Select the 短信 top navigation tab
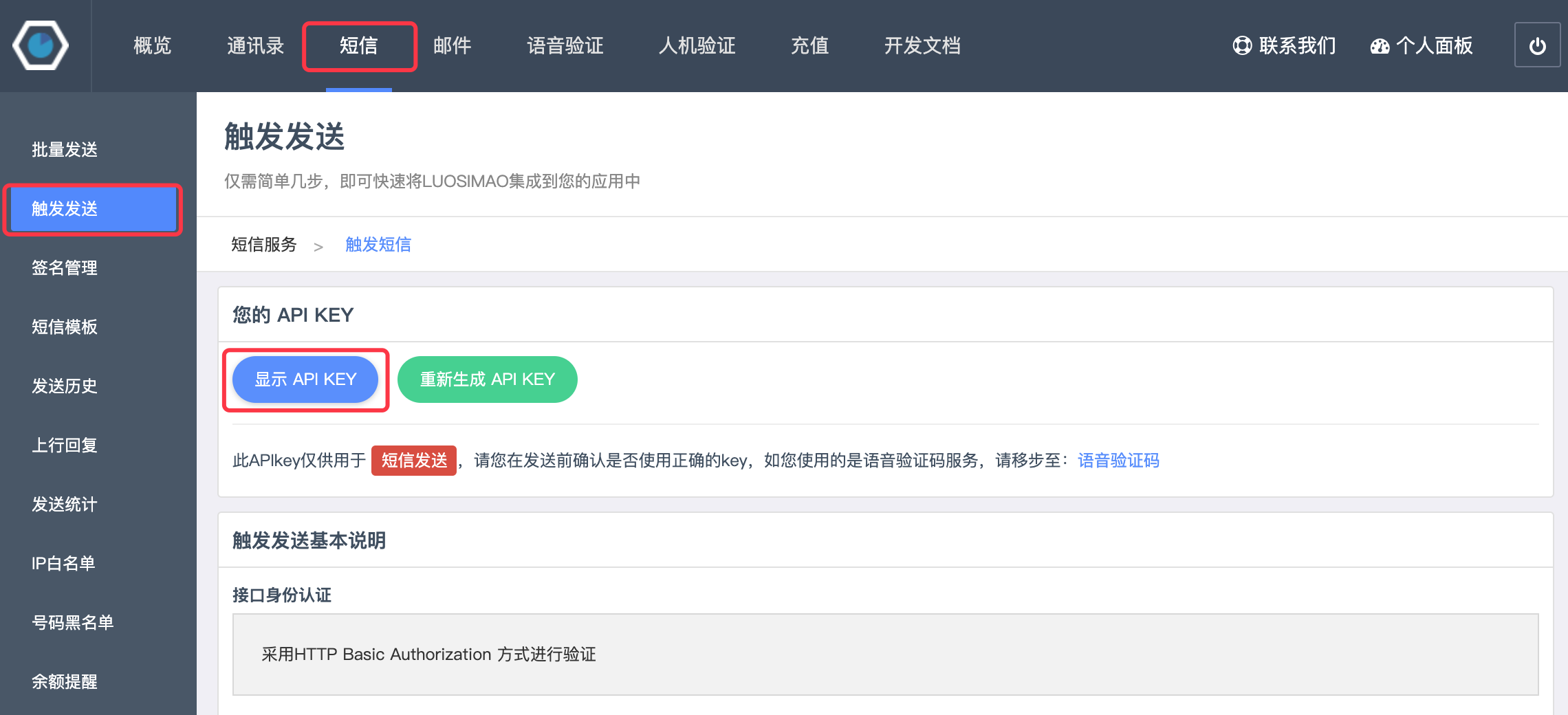Screen dimensions: 1568x715 click(x=359, y=45)
